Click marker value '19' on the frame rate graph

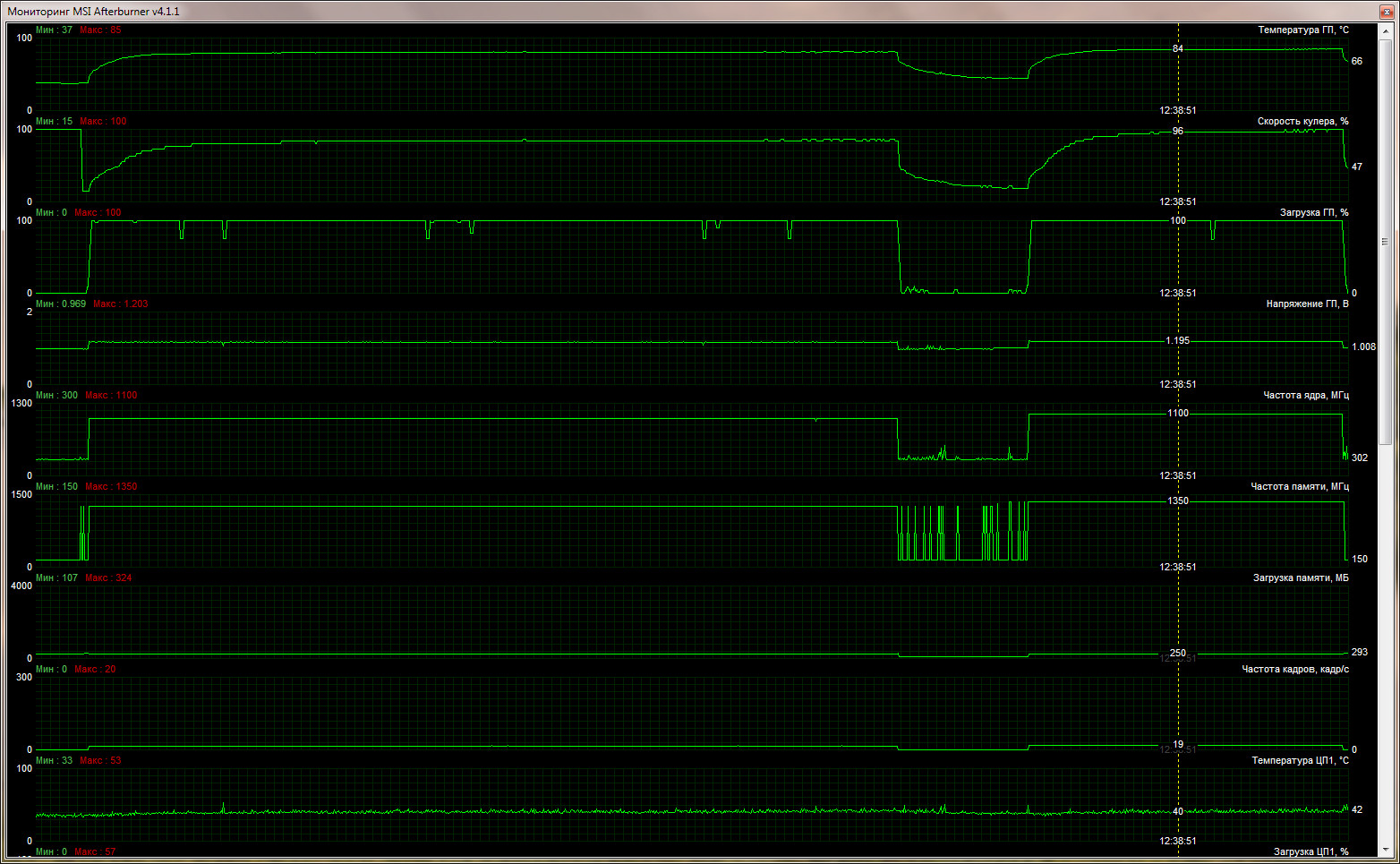pyautogui.click(x=1178, y=745)
